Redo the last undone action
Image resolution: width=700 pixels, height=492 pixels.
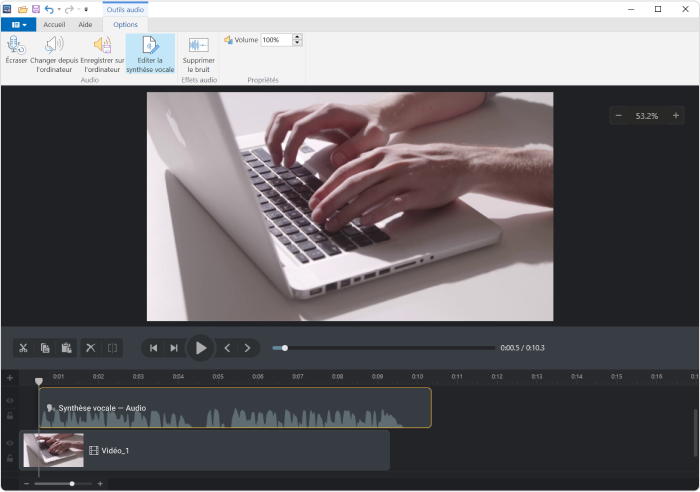69,9
